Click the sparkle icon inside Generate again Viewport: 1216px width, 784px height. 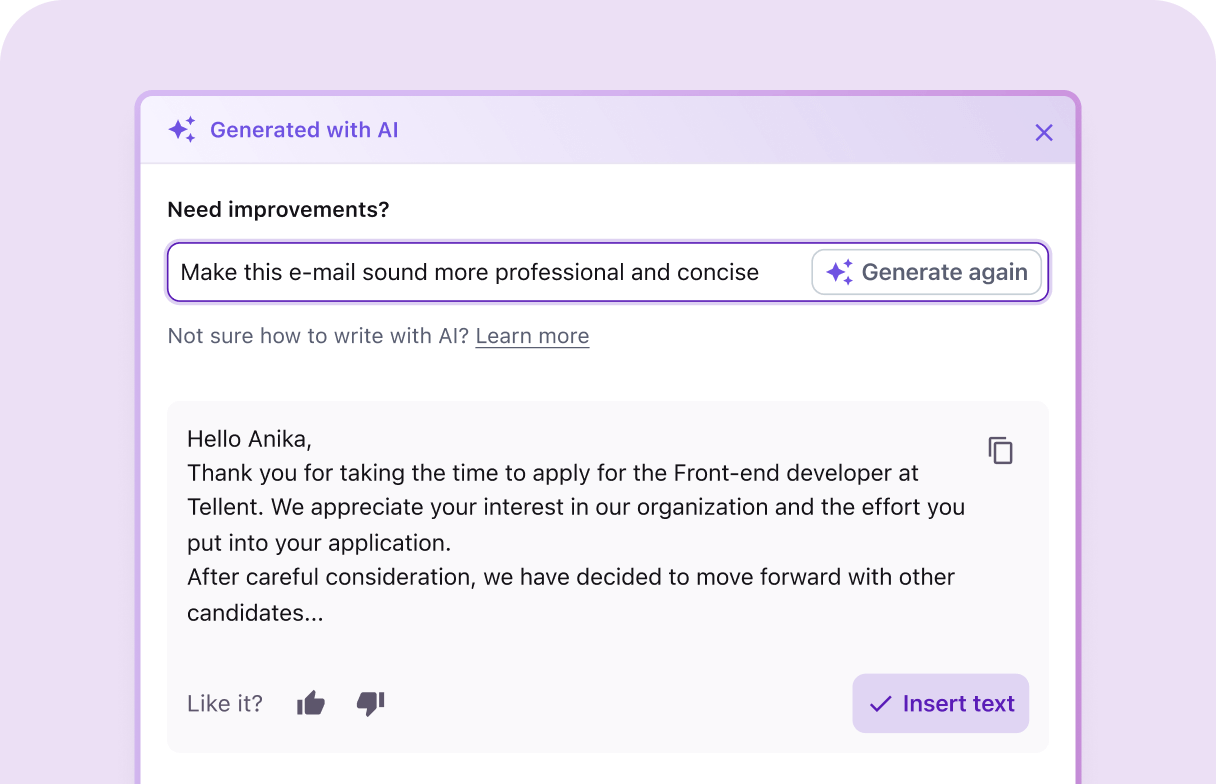pyautogui.click(x=839, y=272)
